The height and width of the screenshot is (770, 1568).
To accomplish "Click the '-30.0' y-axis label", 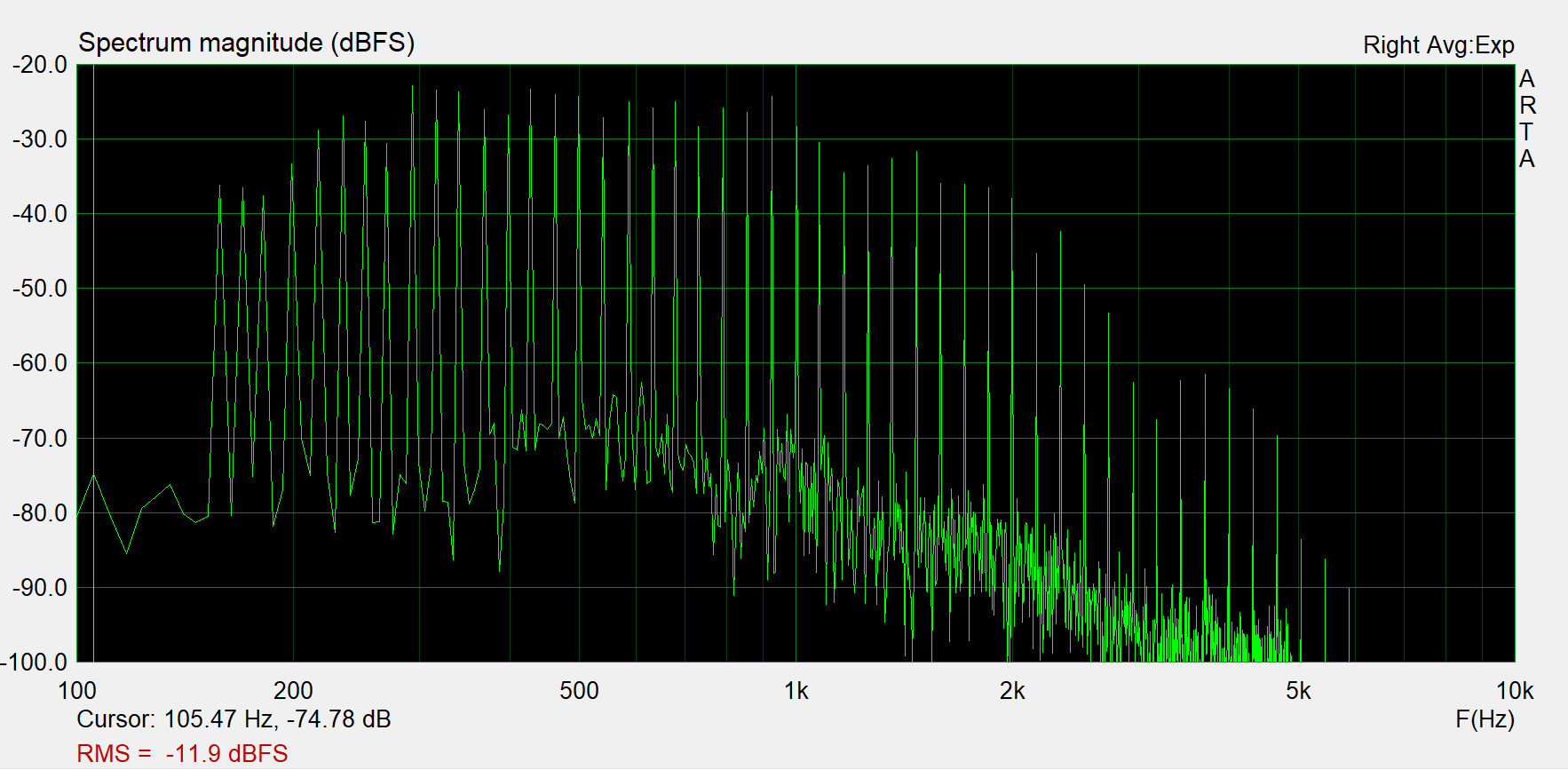I will [x=40, y=139].
